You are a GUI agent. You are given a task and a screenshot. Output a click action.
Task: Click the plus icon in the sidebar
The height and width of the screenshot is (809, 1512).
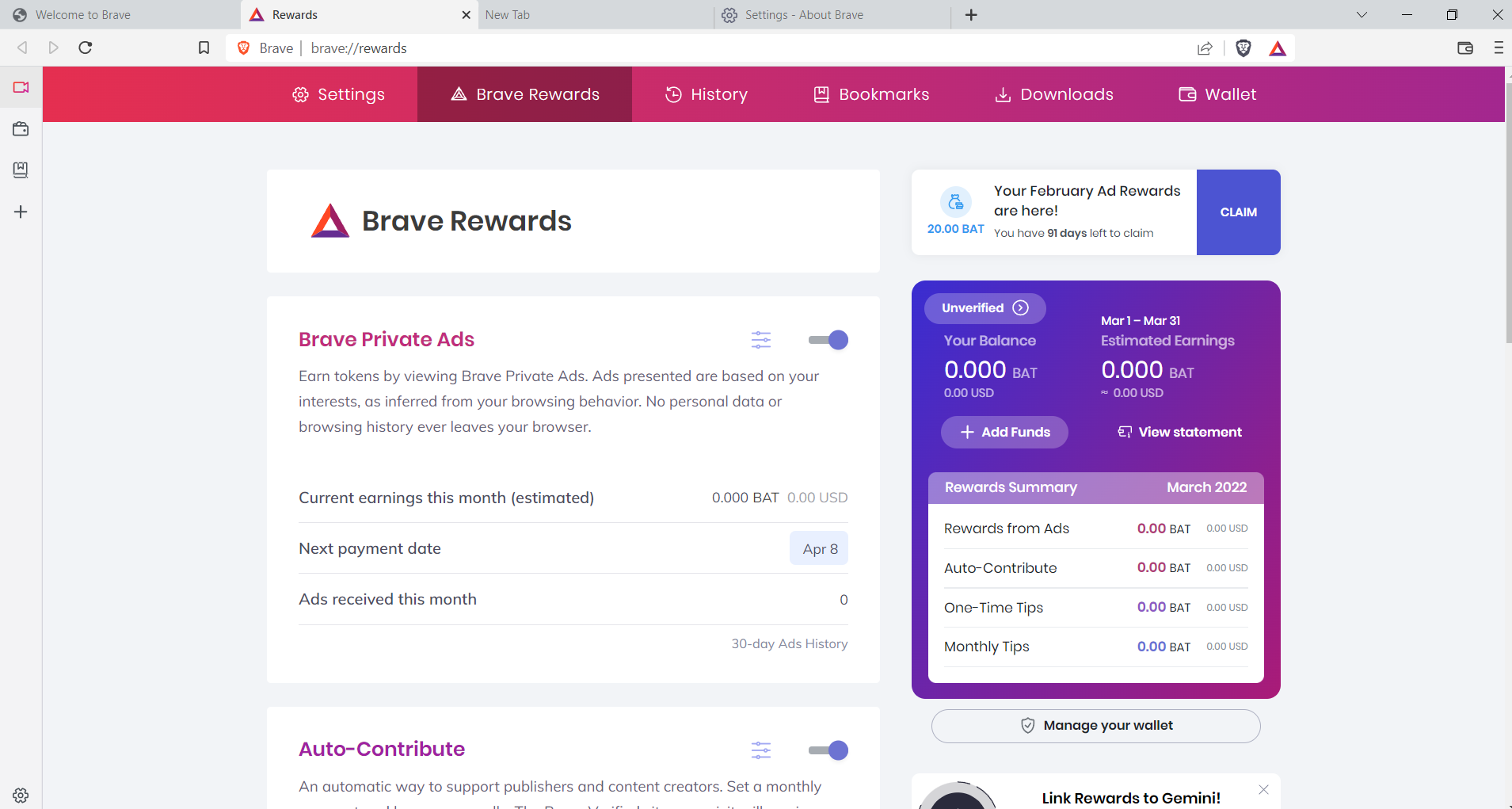pos(21,212)
